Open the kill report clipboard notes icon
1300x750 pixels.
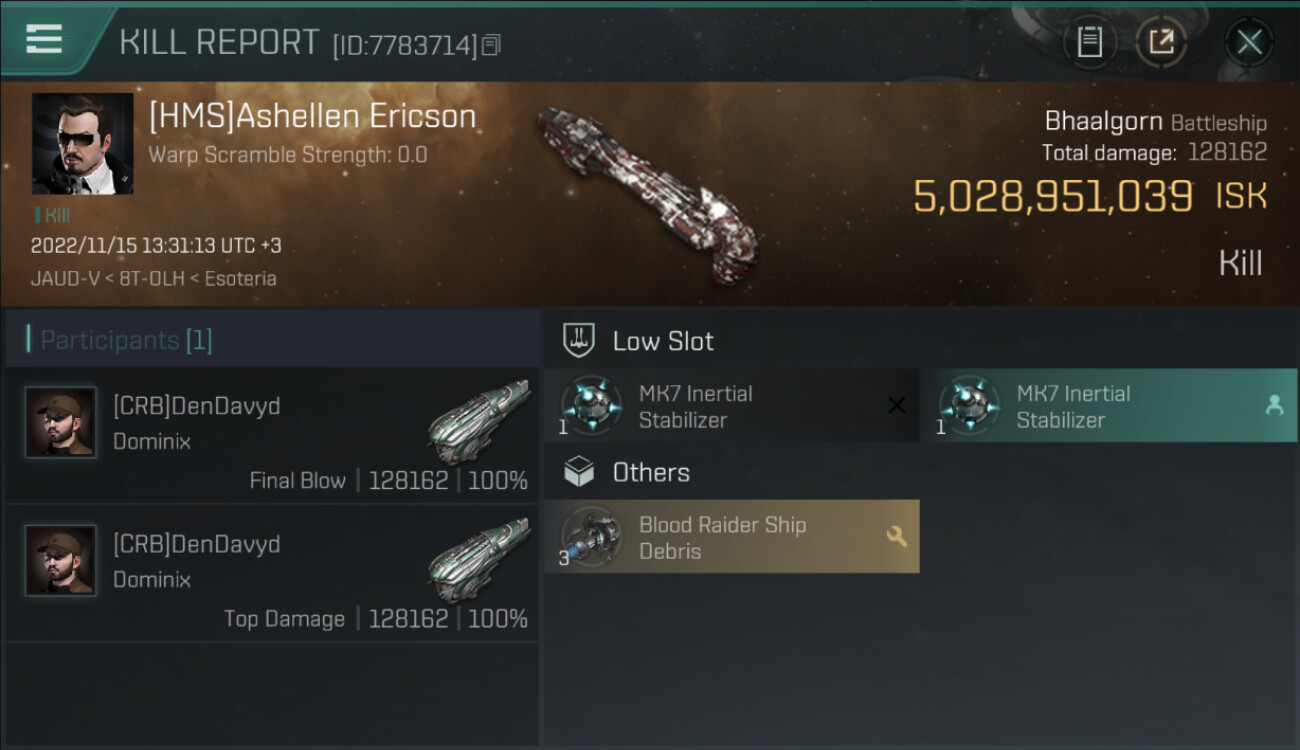point(1089,42)
